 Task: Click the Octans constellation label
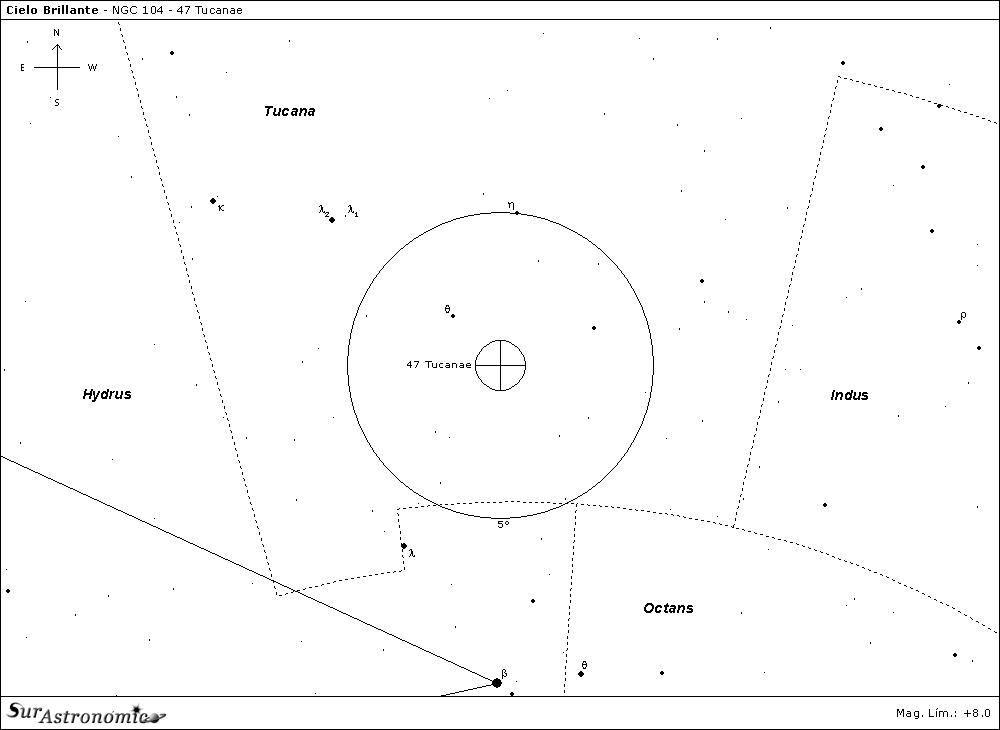tap(668, 608)
